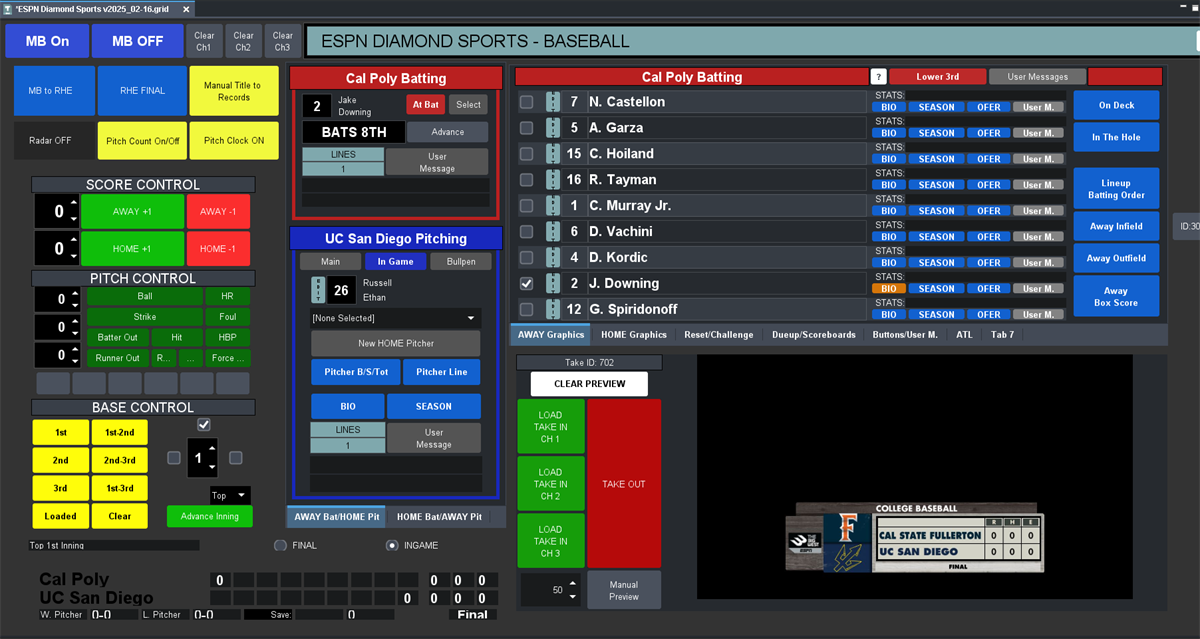
Task: Click the HOME -1 score button
Action: pos(218,249)
